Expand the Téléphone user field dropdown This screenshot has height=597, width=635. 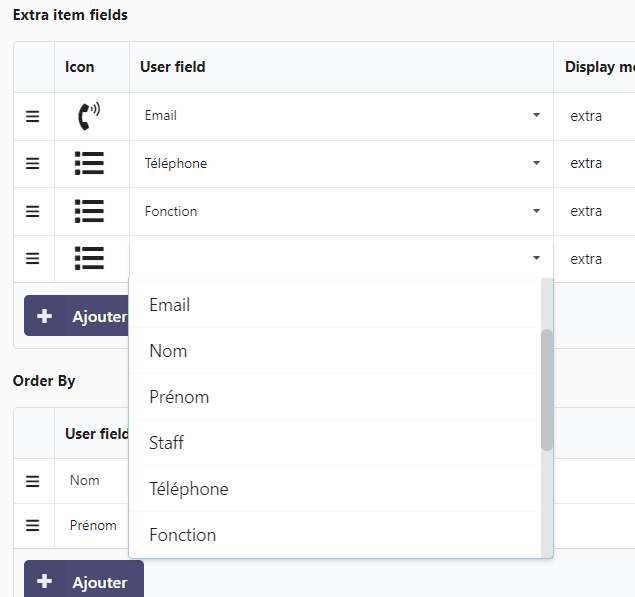click(x=536, y=164)
